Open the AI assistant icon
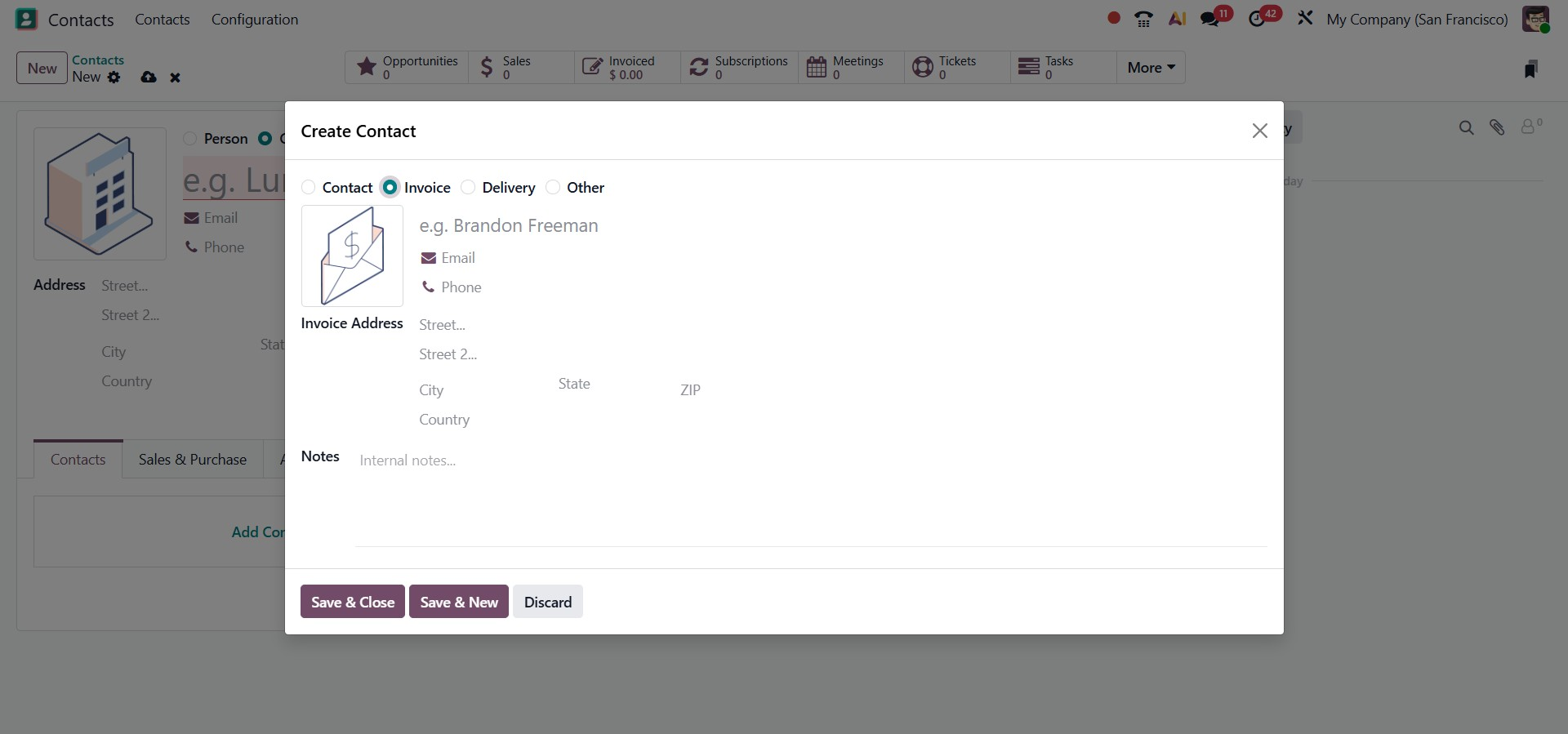The image size is (1568, 734). point(1177,19)
